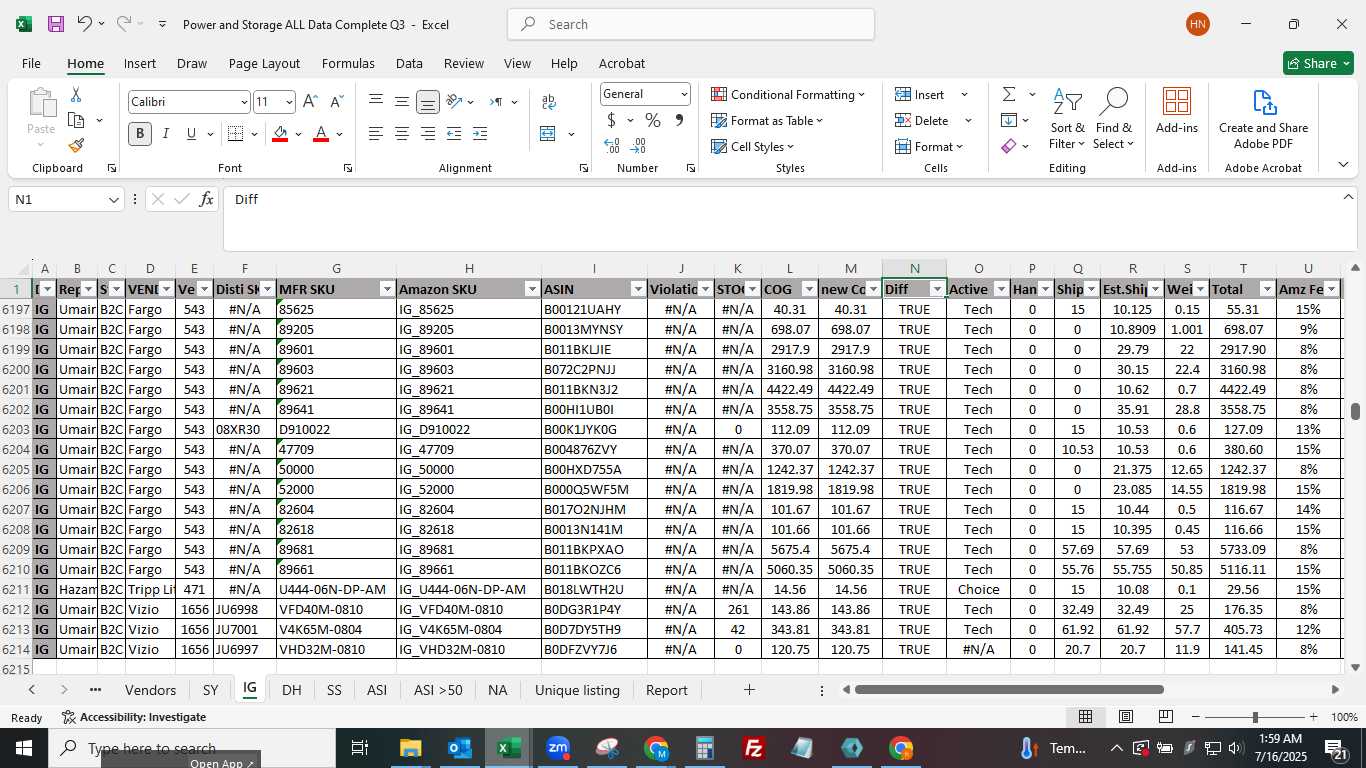Open Conditional Formatting dropdown

tap(788, 95)
